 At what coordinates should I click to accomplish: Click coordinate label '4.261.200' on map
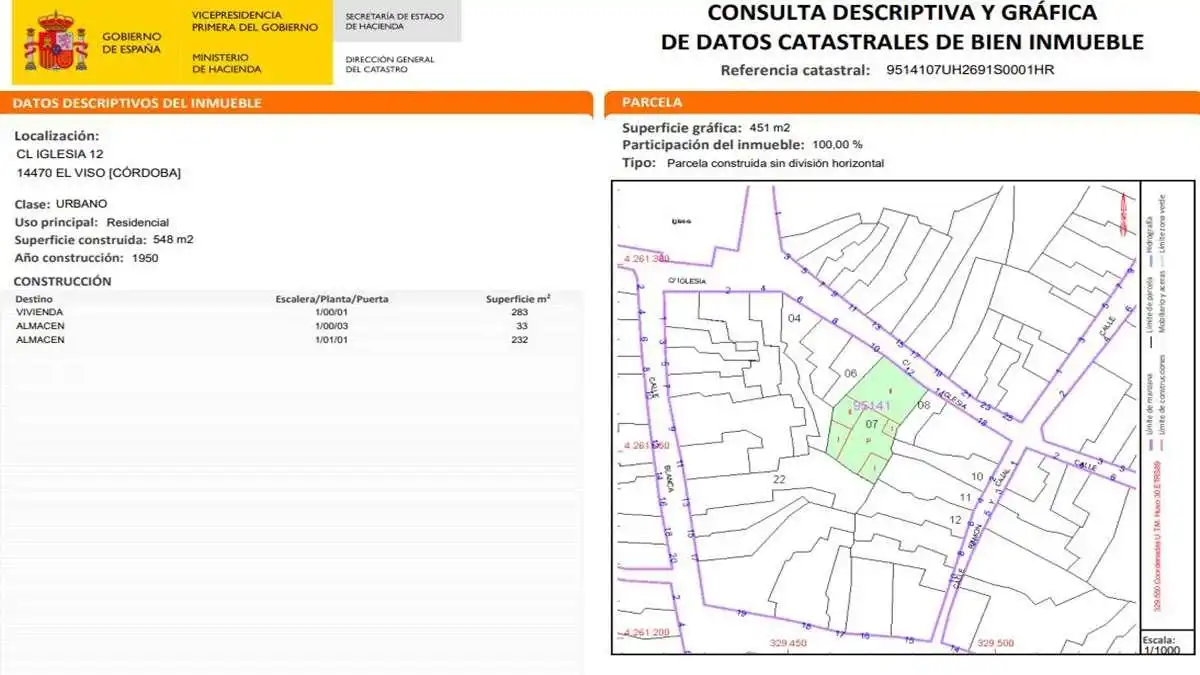646,633
